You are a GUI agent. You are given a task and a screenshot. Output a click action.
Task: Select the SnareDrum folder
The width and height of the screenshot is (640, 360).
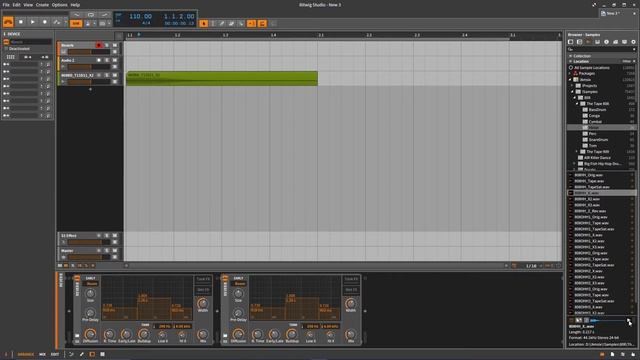click(598, 140)
